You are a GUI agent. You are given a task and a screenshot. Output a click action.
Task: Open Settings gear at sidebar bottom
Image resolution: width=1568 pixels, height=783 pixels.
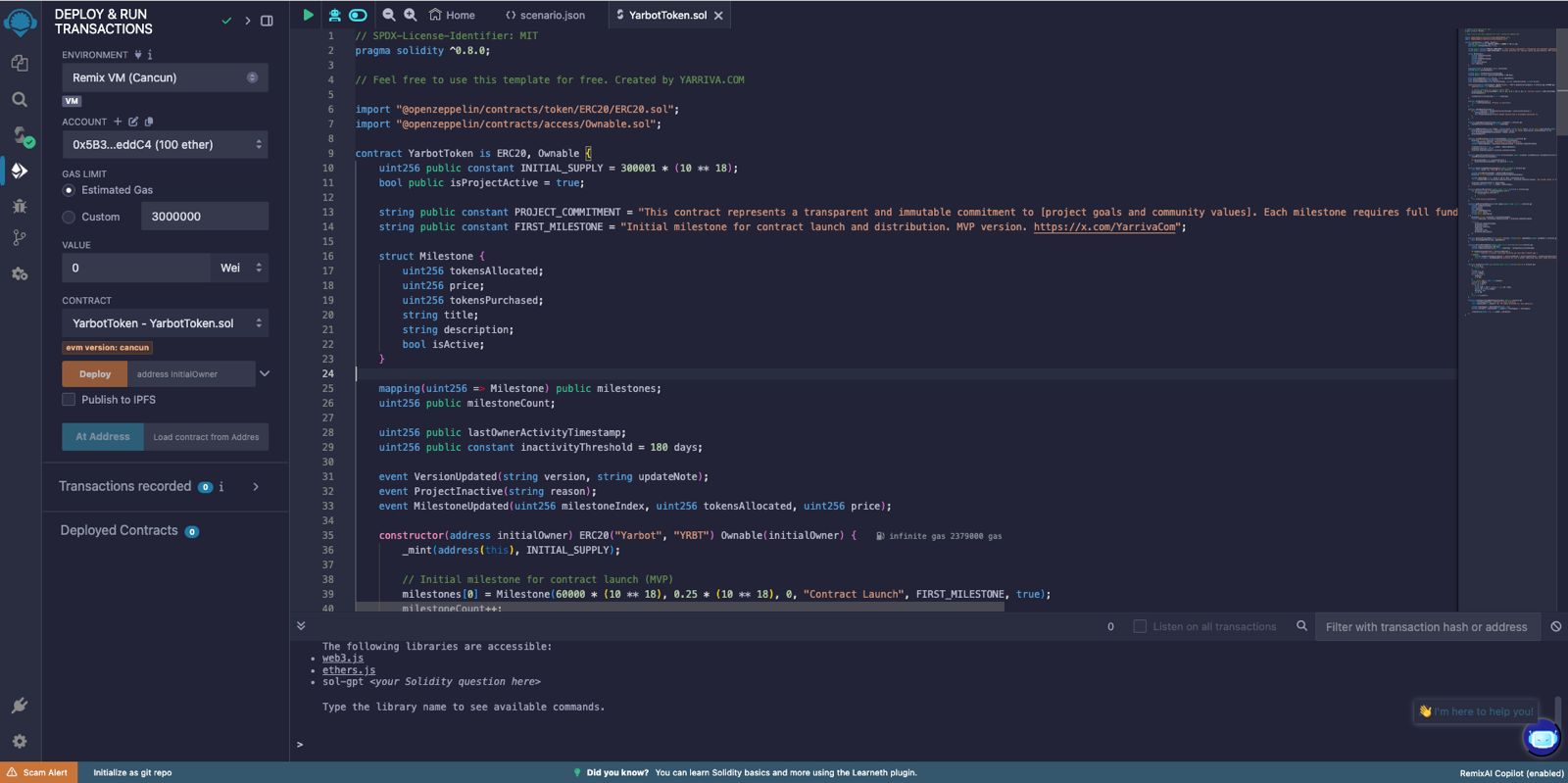pyautogui.click(x=20, y=742)
